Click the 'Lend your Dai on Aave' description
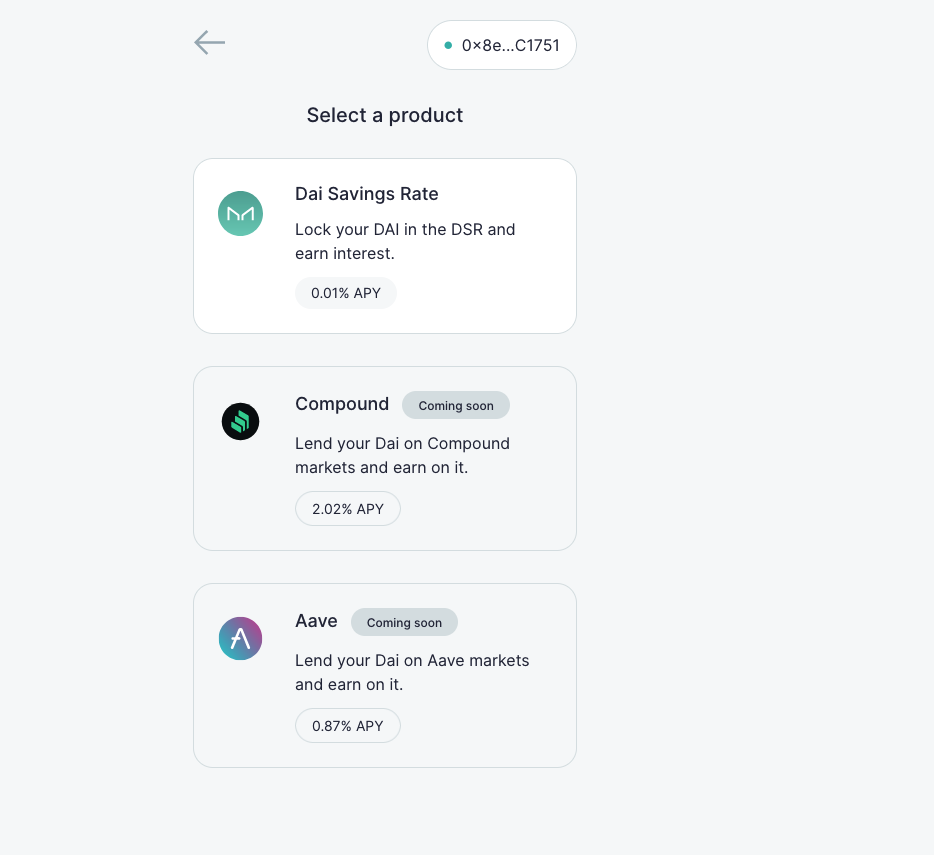This screenshot has height=855, width=934. (412, 673)
